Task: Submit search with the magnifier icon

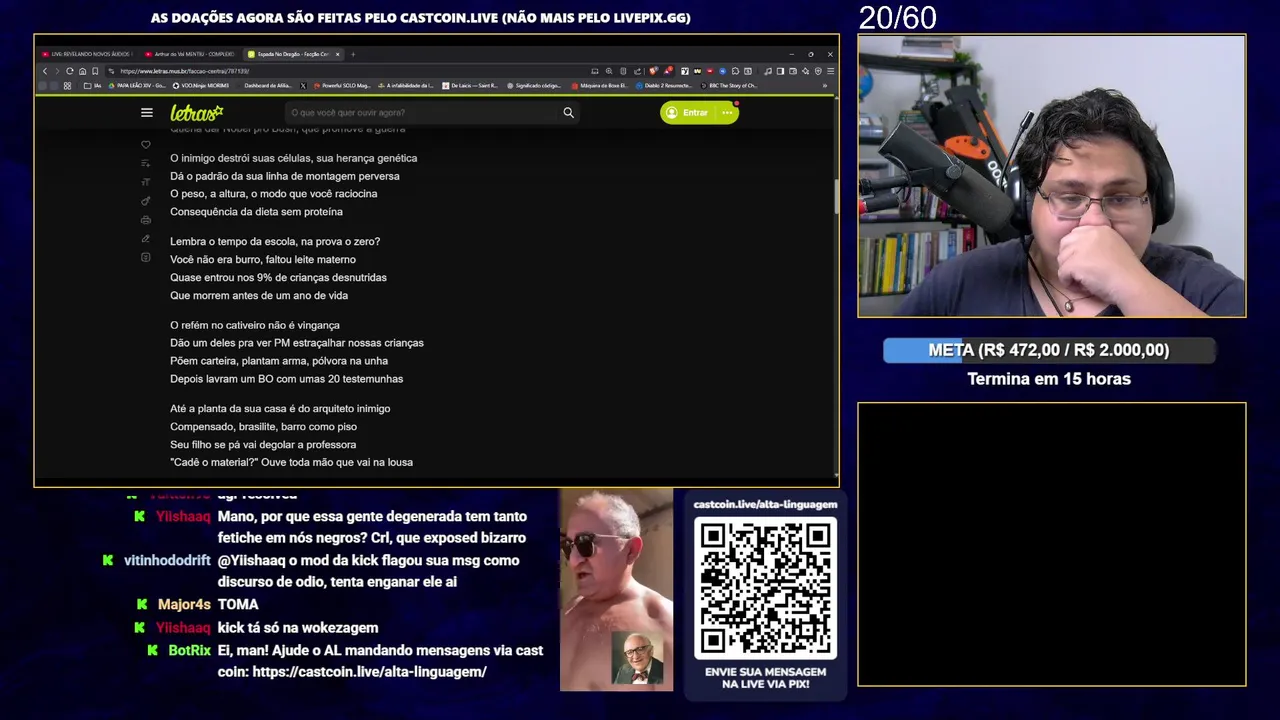Action: pos(568,113)
